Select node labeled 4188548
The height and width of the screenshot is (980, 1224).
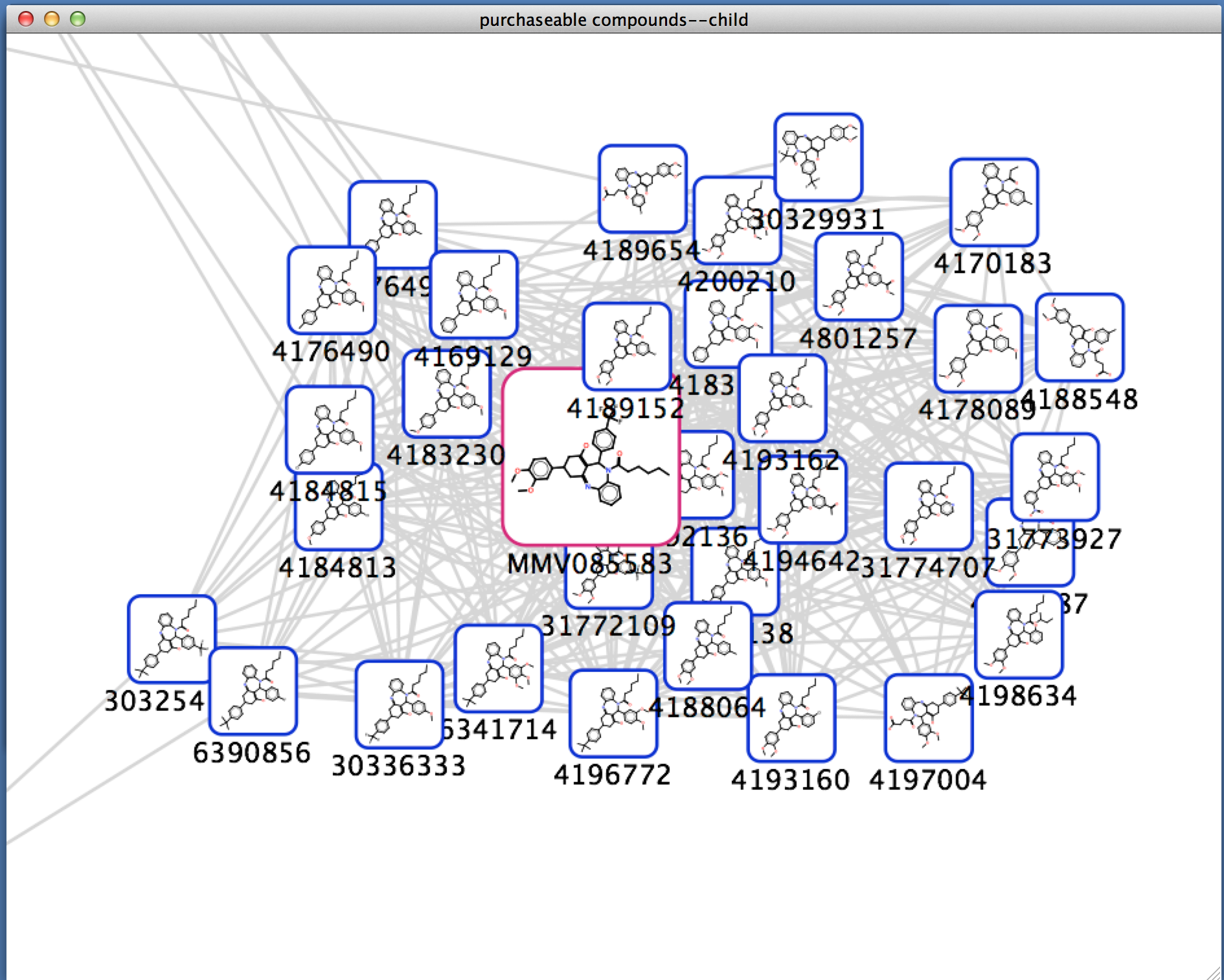[x=1079, y=337]
